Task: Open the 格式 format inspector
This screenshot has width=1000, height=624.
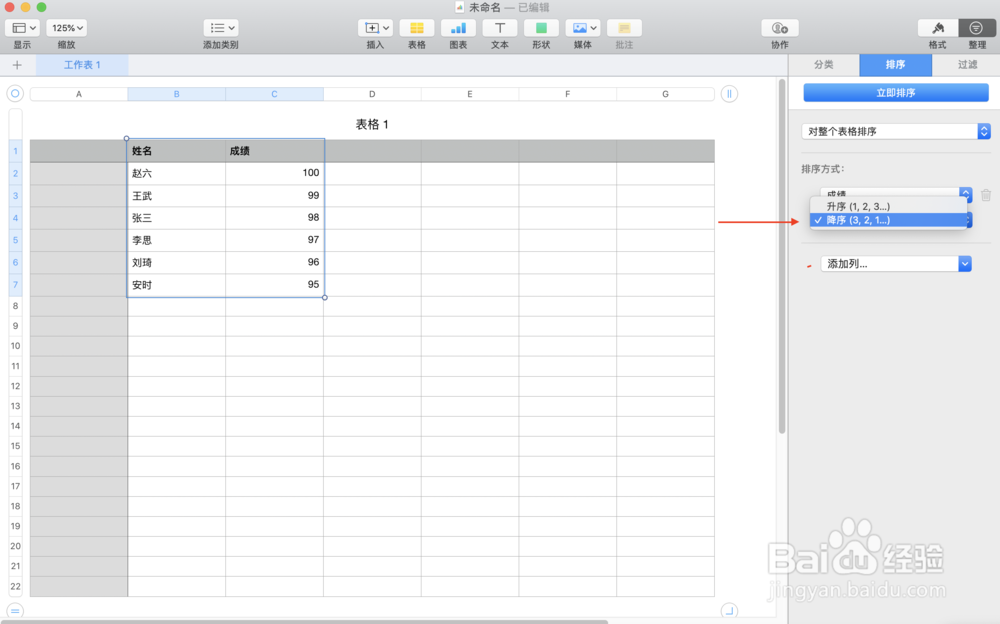Action: point(938,28)
